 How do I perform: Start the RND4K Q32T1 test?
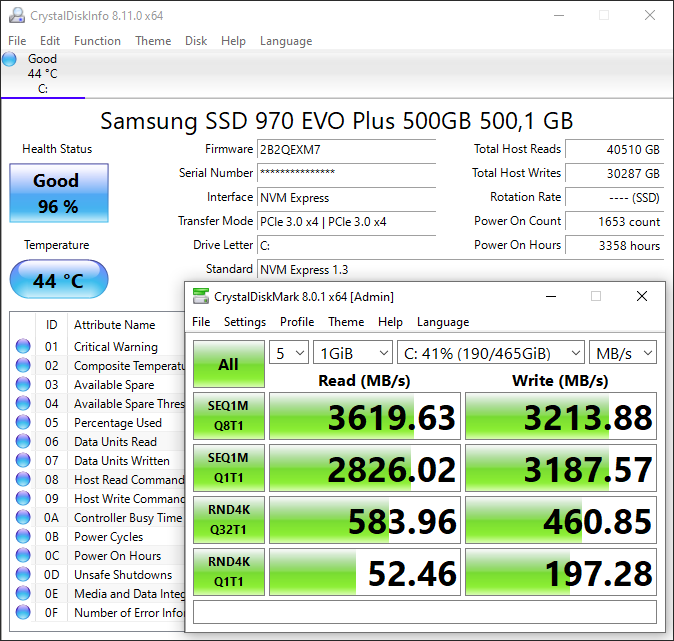point(229,520)
